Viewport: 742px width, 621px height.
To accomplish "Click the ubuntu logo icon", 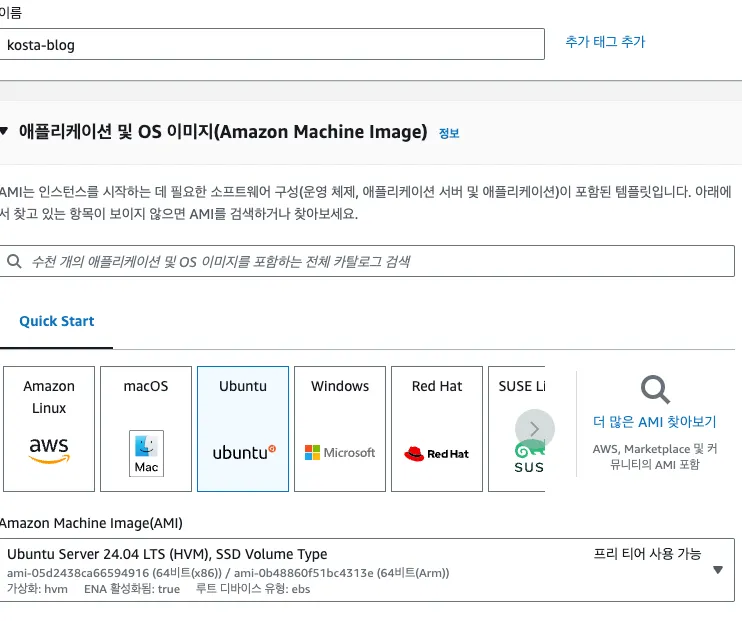I will click(244, 452).
